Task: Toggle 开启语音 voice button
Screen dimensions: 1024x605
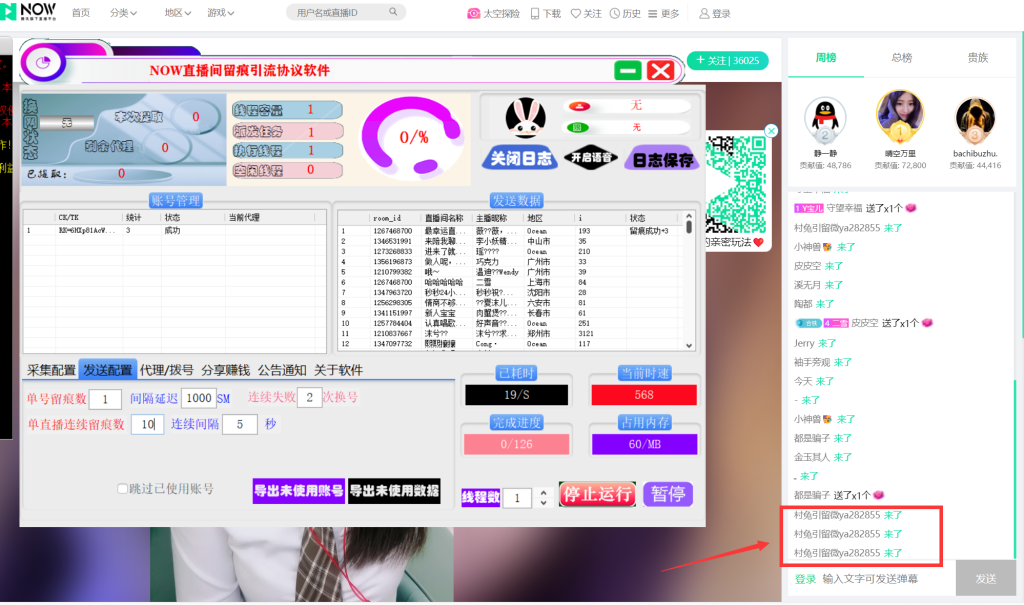Action: click(x=590, y=158)
